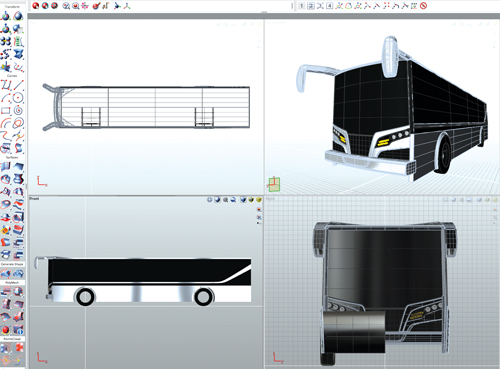This screenshot has width=500, height=369.
Task: Select the front wheel in Front viewport
Action: pos(85,296)
